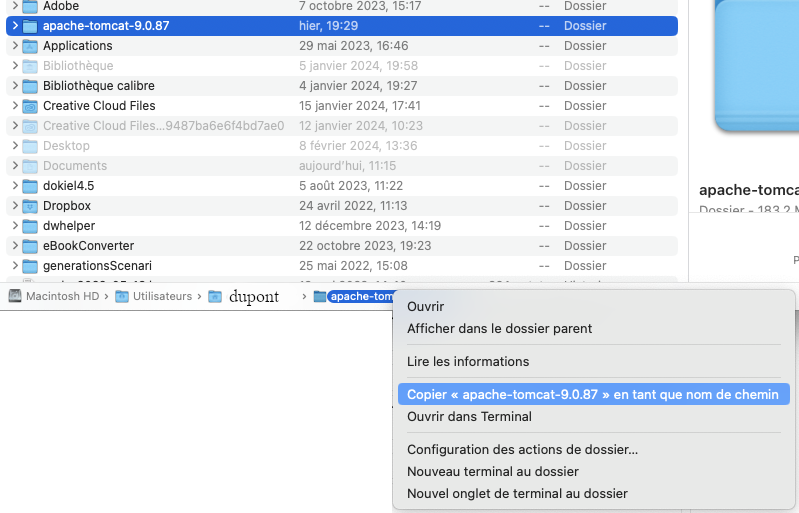Click the Dropbox folder icon
Viewport: 799px width, 513px height.
(x=30, y=206)
